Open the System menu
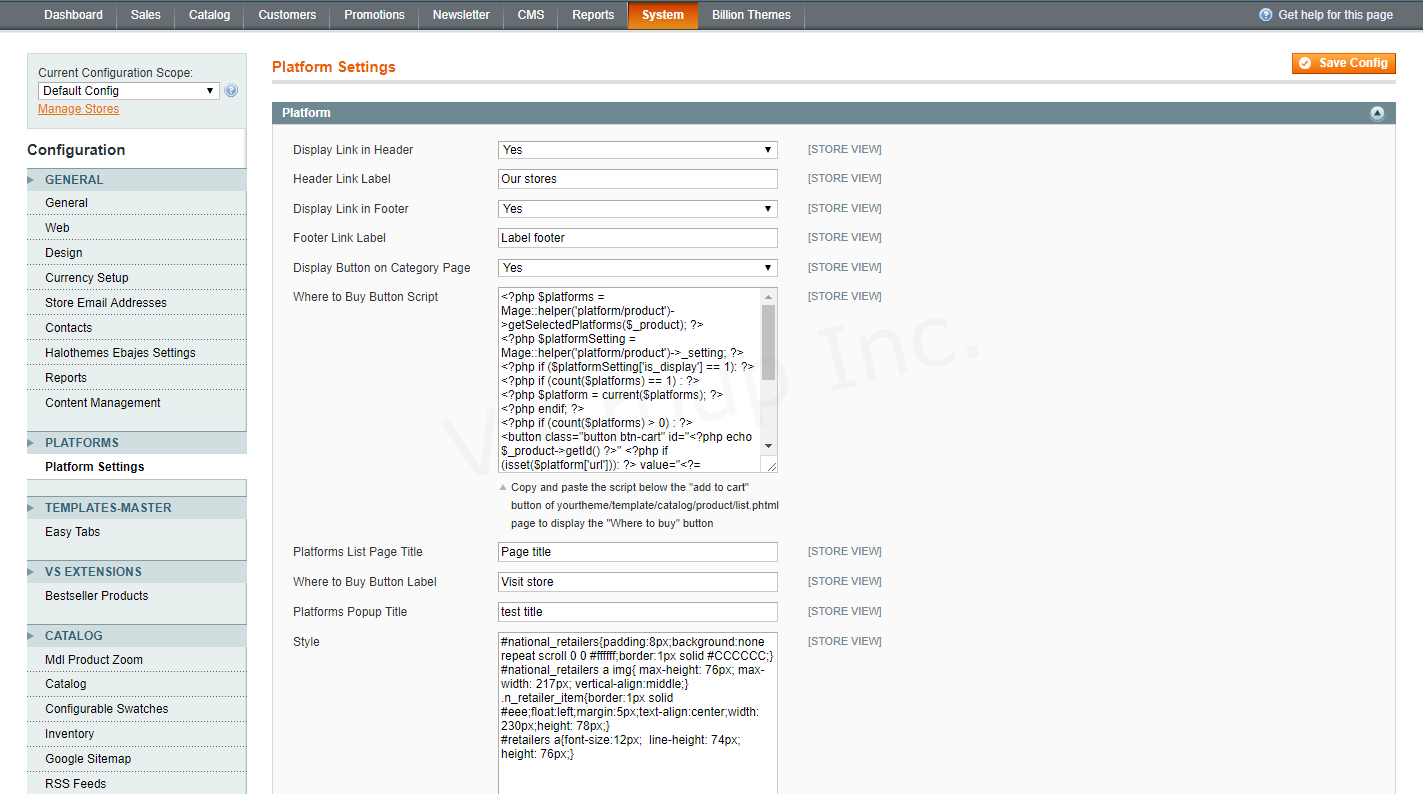 pos(662,15)
